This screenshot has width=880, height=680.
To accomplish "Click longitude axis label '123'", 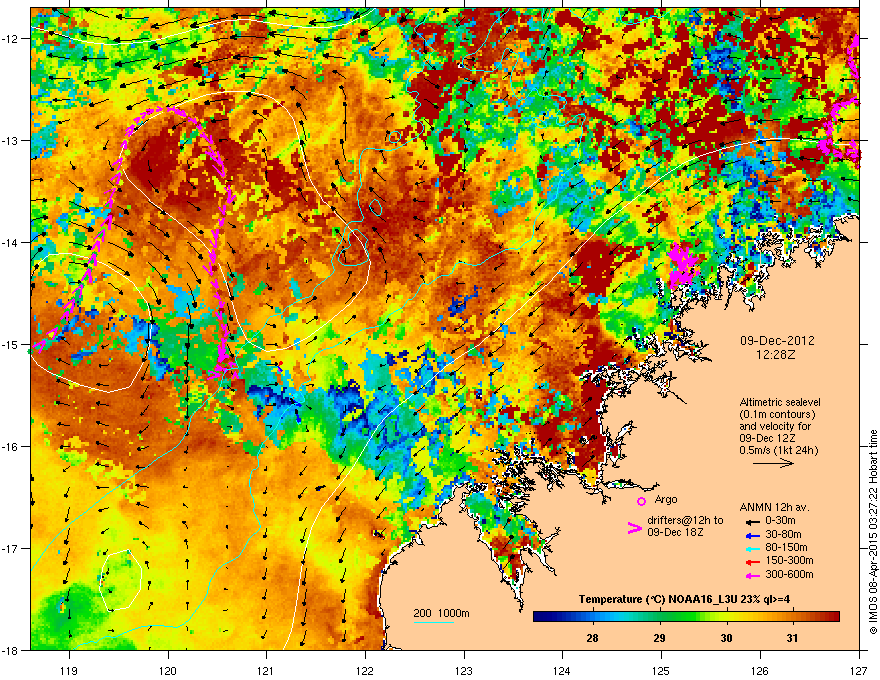I will pos(464,670).
